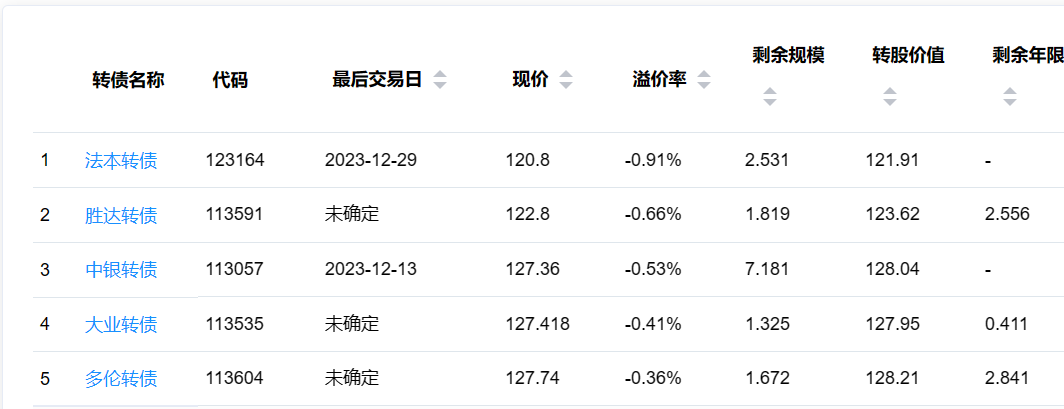
Task: Select bond code 113057 cell
Action: coord(235,269)
